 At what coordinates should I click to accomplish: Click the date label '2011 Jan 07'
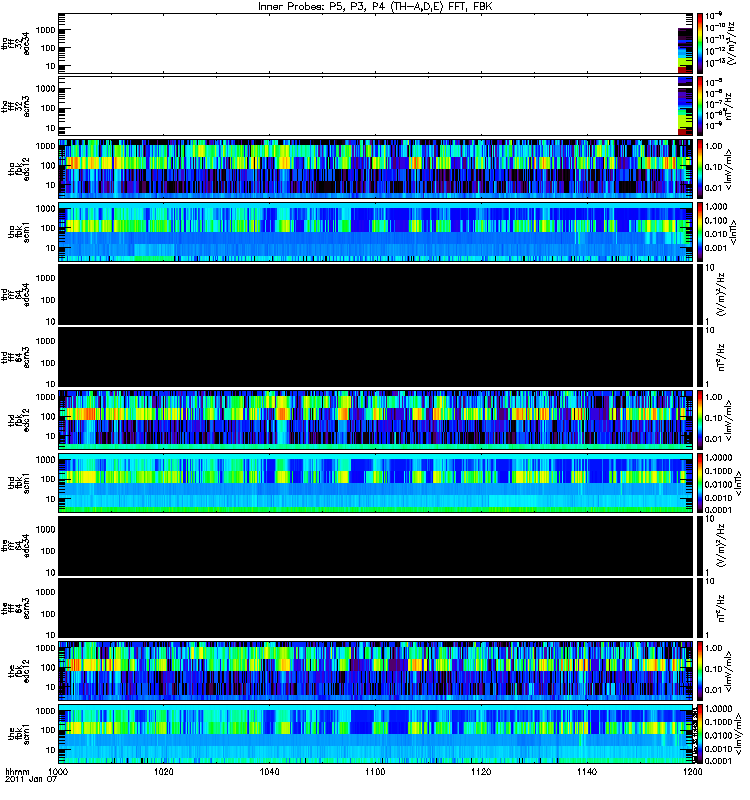coord(31,780)
